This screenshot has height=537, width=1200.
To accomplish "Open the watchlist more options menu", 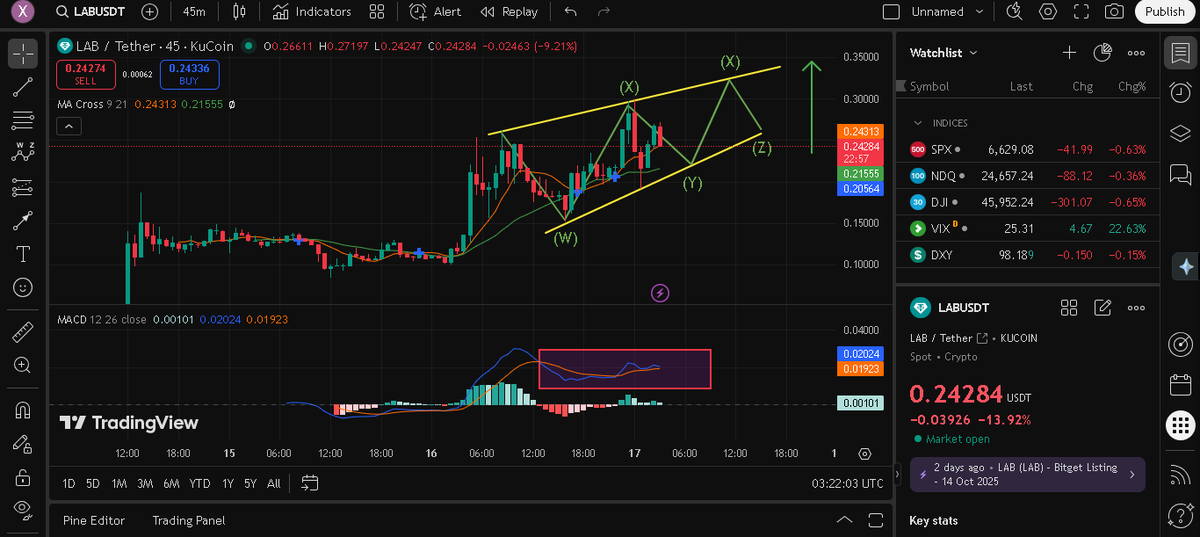I will click(1136, 53).
